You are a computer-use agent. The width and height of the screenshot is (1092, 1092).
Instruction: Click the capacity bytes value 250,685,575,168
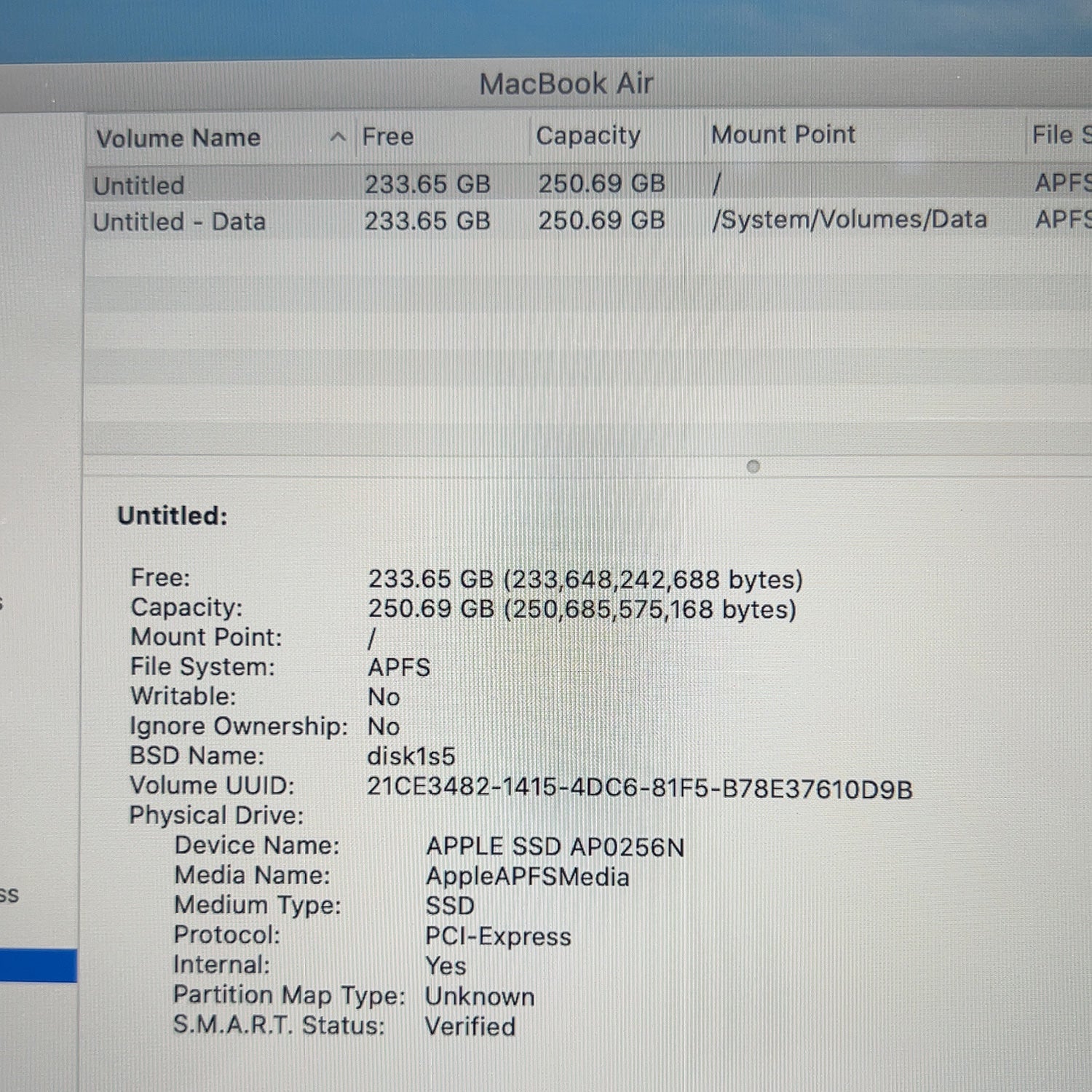[x=614, y=609]
